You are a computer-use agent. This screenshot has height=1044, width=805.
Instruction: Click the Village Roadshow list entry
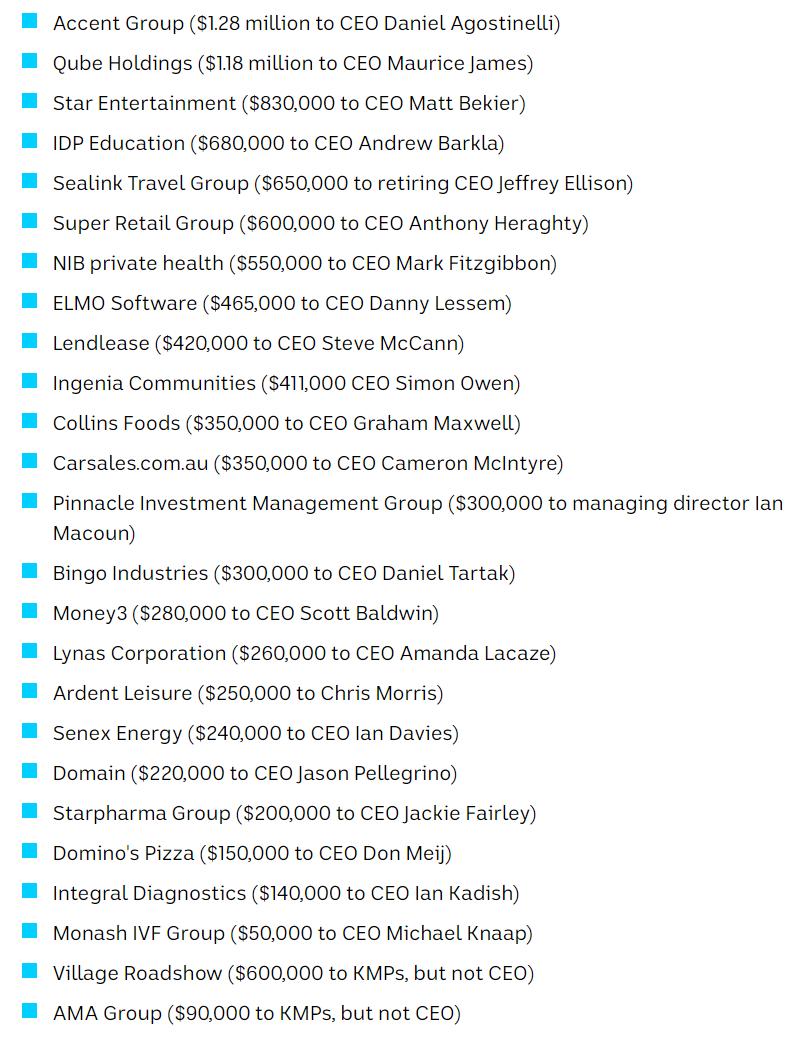293,973
